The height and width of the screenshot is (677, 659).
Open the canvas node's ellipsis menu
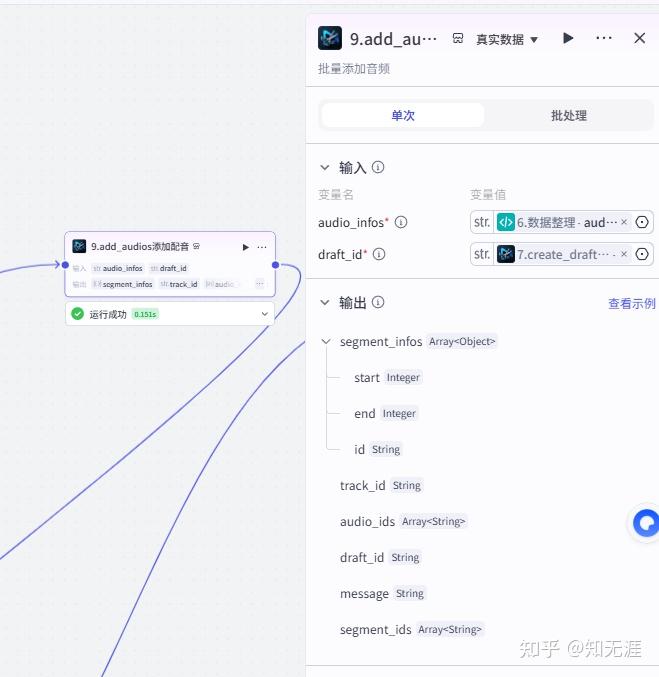(x=262, y=247)
